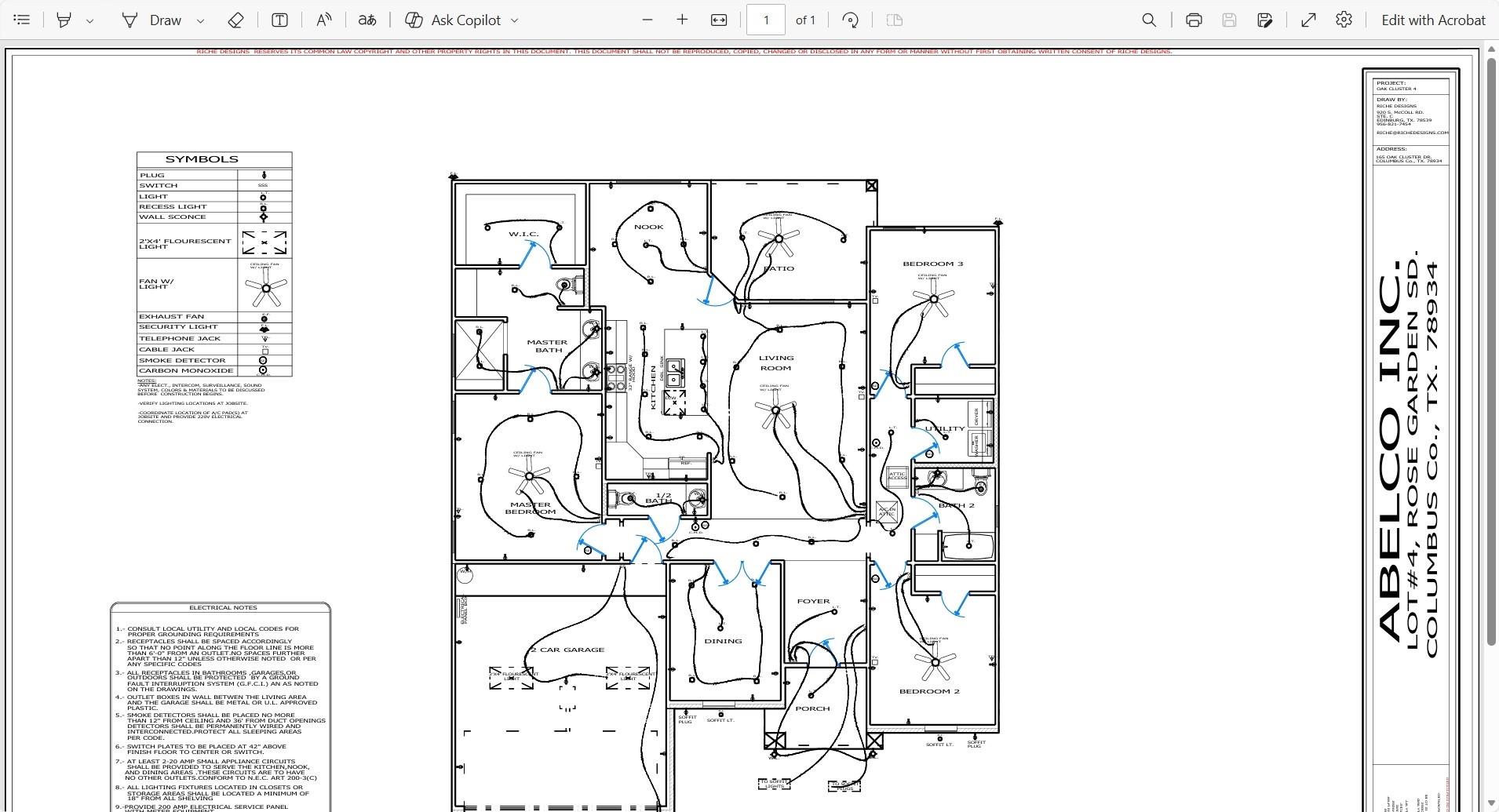This screenshot has height=812, width=1499.
Task: Expand the Ask Copilot dropdown arrow
Action: coord(515,21)
